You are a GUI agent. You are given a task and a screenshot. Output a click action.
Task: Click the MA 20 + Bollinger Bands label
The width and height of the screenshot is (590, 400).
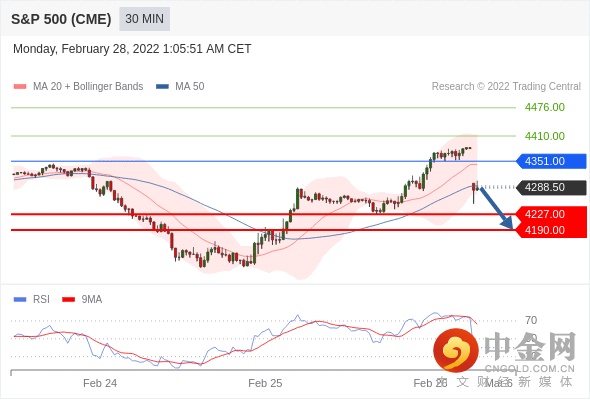pyautogui.click(x=88, y=87)
